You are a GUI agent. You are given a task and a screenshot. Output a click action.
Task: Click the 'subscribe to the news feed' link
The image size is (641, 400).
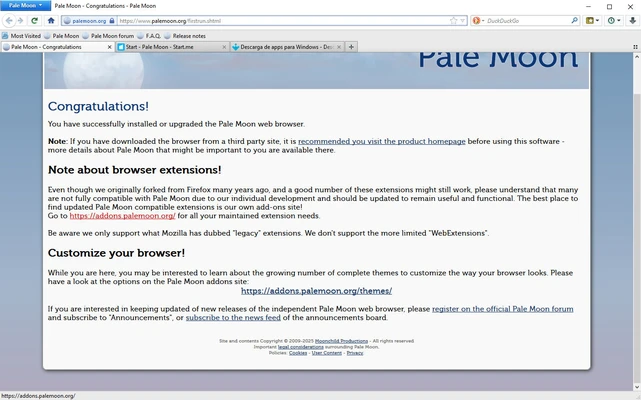tap(233, 317)
